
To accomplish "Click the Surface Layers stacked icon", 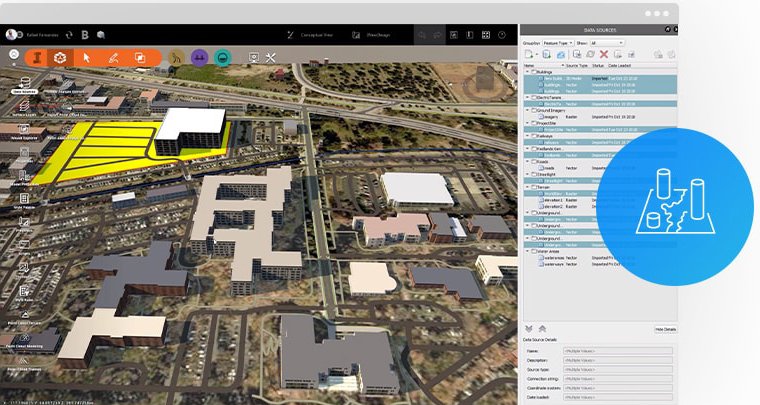I will coord(24,108).
